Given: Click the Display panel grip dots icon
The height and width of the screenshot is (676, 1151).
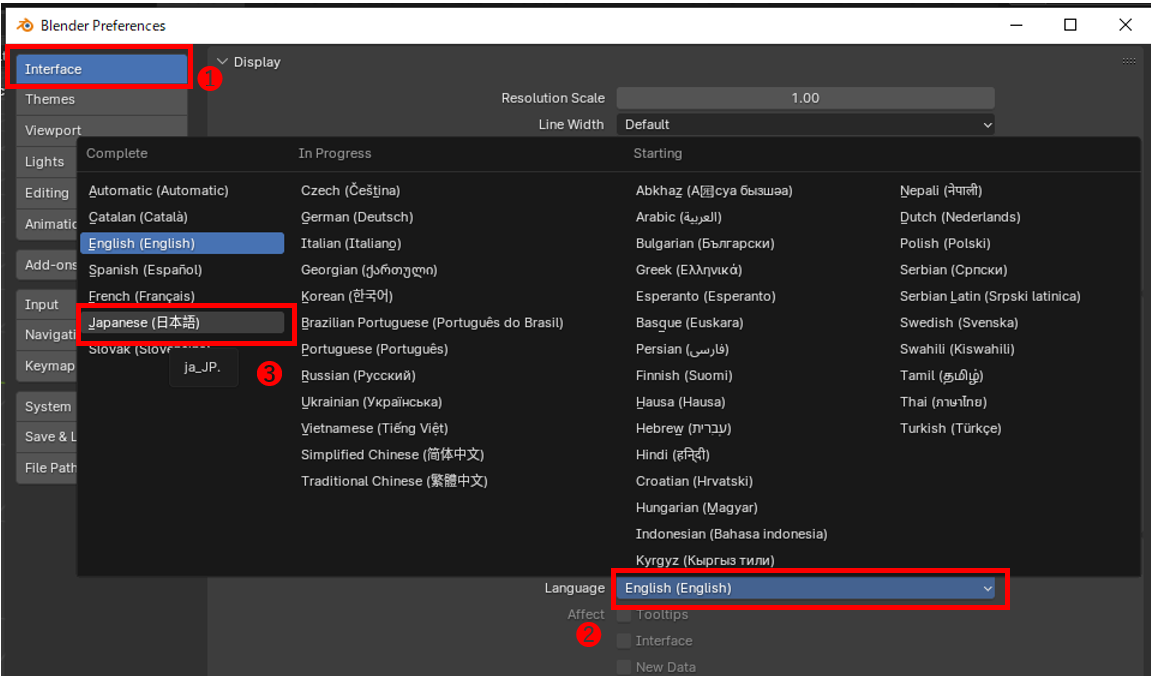Looking at the screenshot, I should 1129,61.
